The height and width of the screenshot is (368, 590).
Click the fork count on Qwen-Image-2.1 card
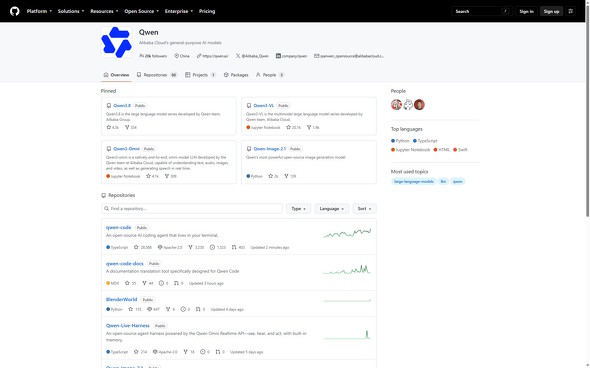click(290, 176)
